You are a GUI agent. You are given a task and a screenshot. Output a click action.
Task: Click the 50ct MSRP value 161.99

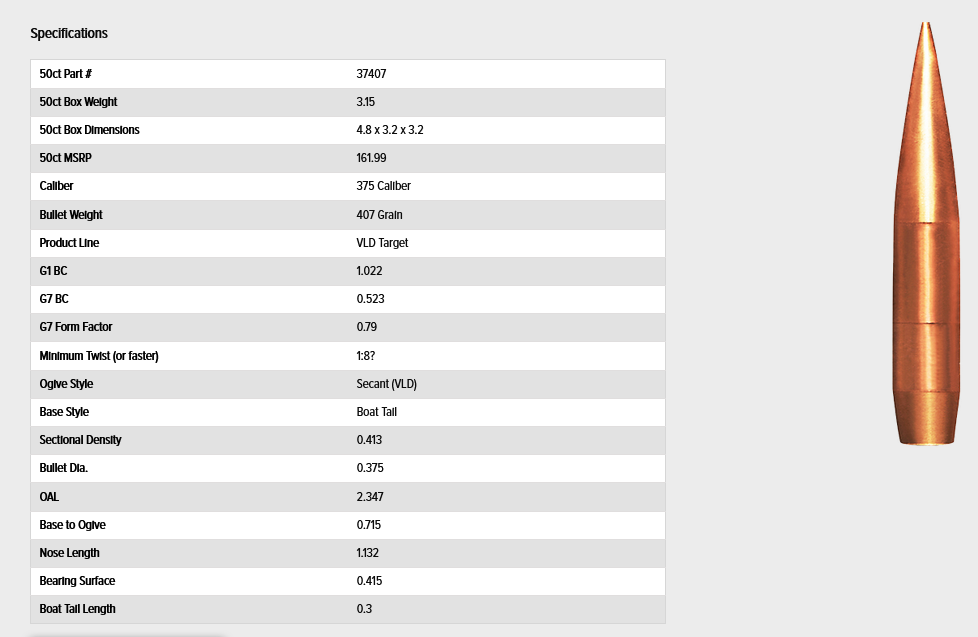coord(371,158)
